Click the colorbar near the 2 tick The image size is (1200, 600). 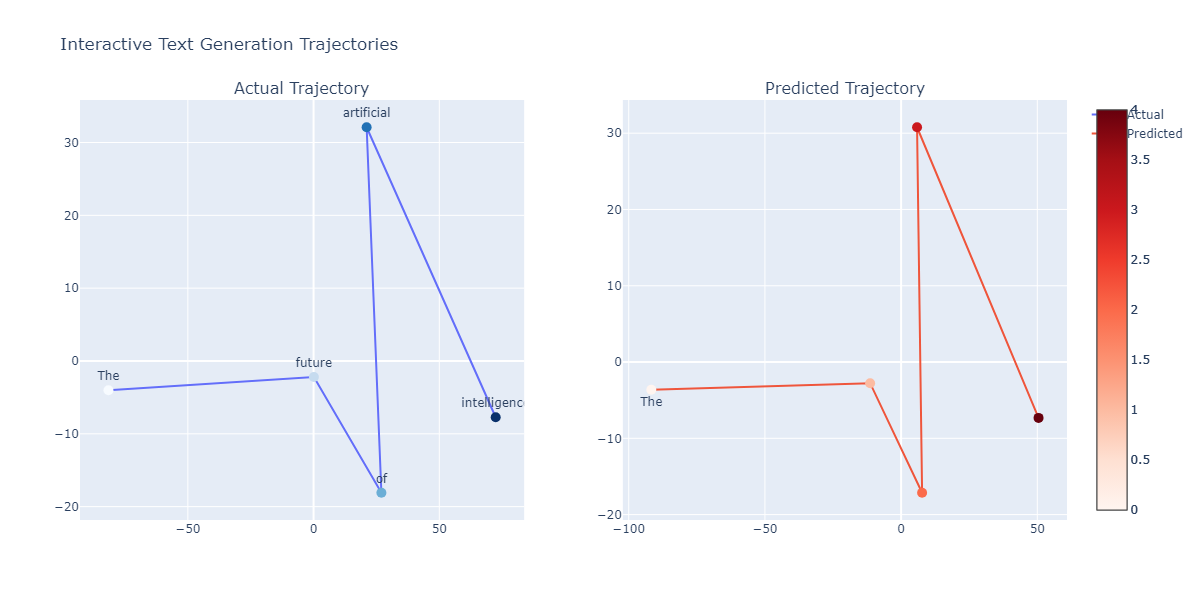(x=1112, y=310)
